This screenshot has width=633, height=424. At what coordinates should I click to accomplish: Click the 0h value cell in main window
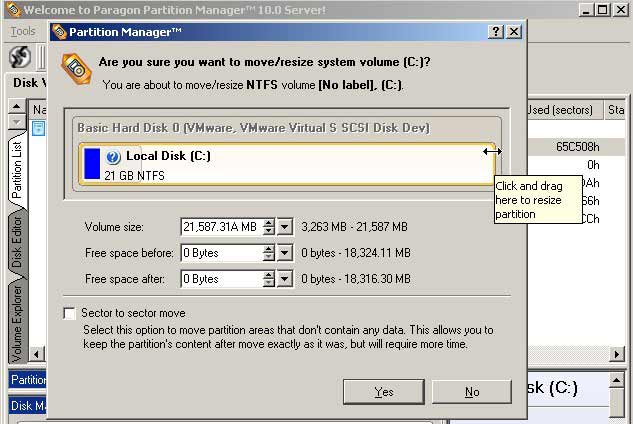(593, 165)
